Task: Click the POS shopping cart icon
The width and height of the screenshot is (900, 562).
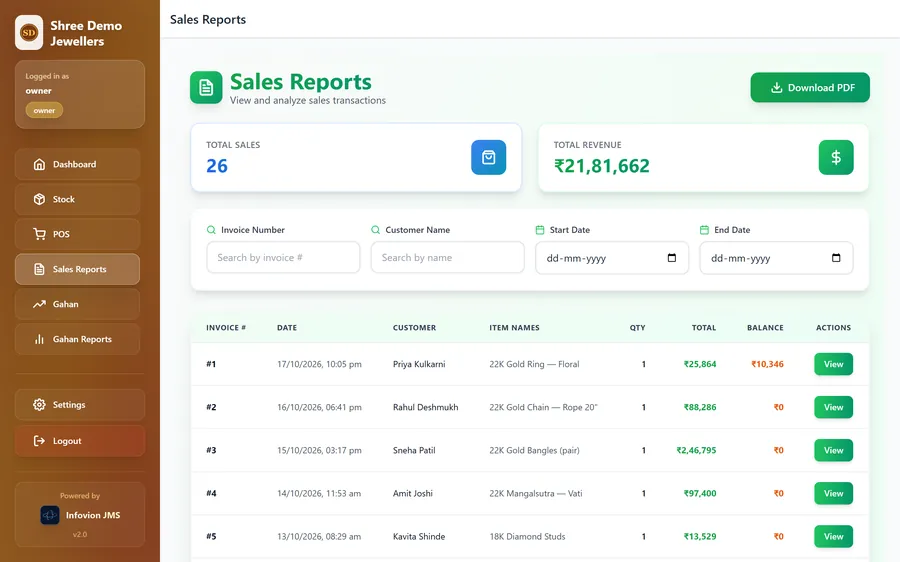Action: [x=39, y=234]
